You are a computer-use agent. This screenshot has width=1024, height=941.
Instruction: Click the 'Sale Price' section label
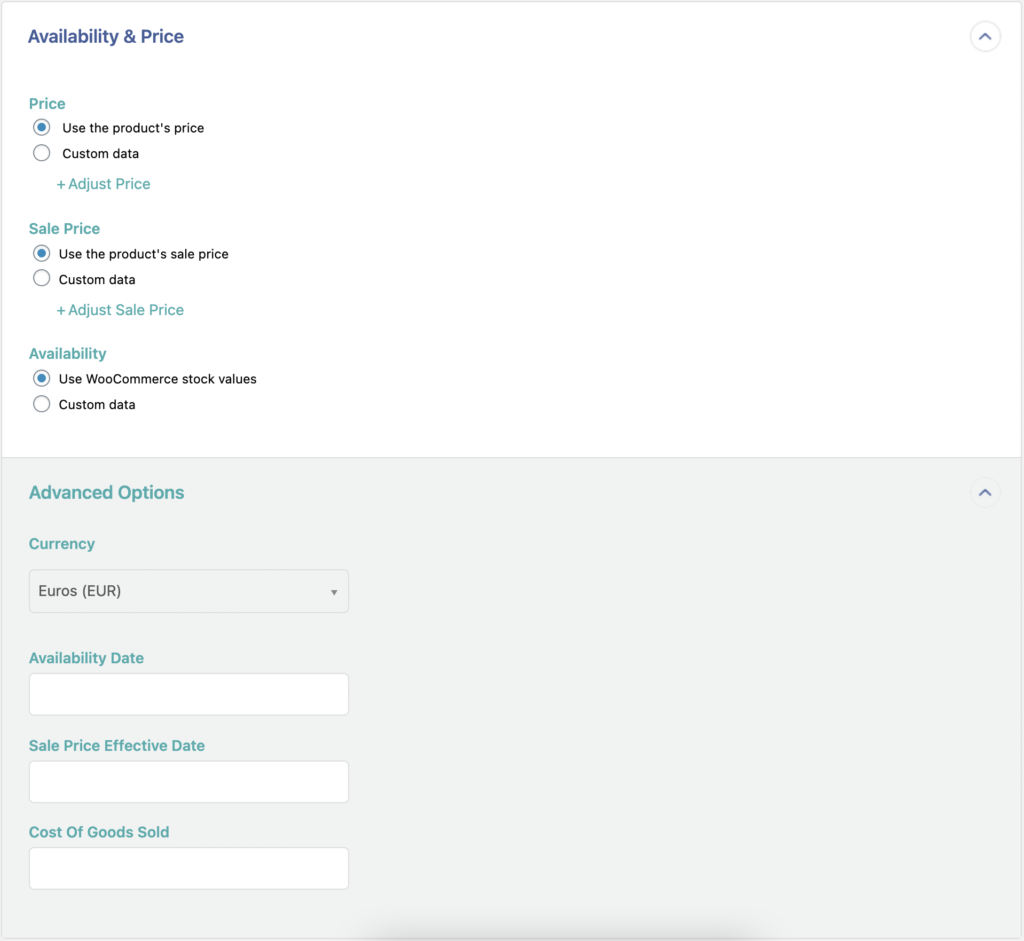(64, 228)
